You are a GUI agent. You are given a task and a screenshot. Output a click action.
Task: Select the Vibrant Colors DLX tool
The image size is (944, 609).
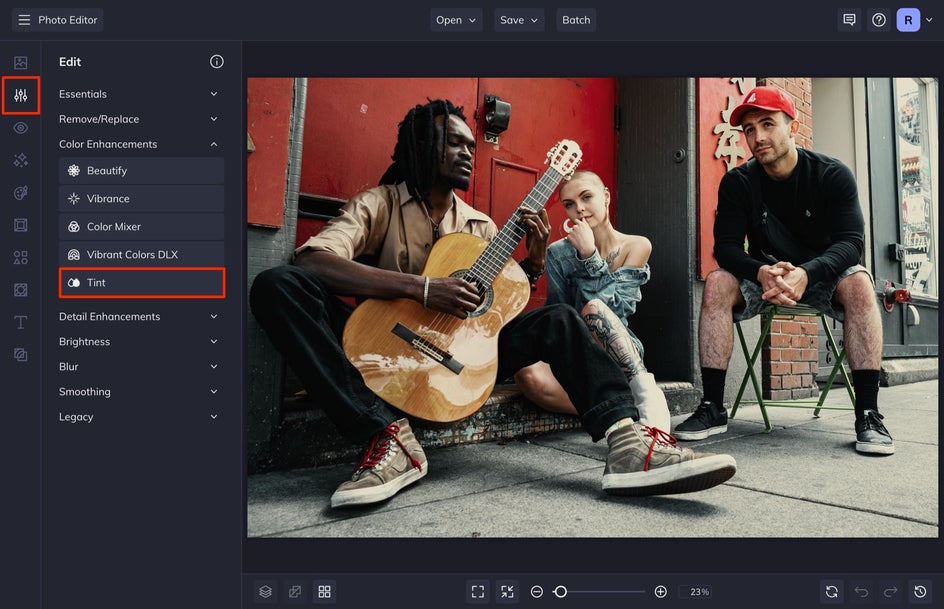pos(141,255)
